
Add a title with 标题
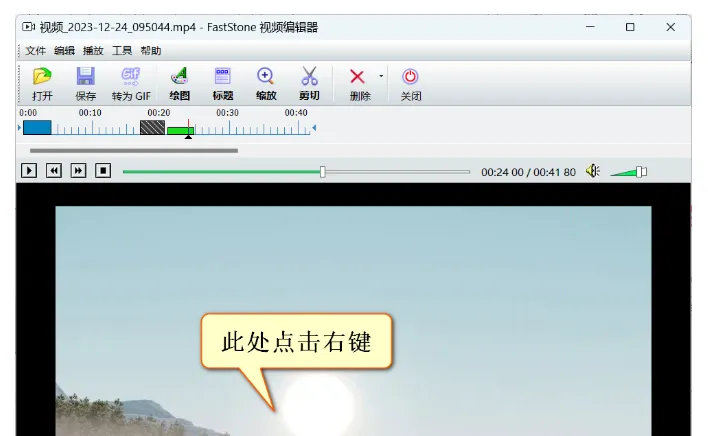[223, 84]
